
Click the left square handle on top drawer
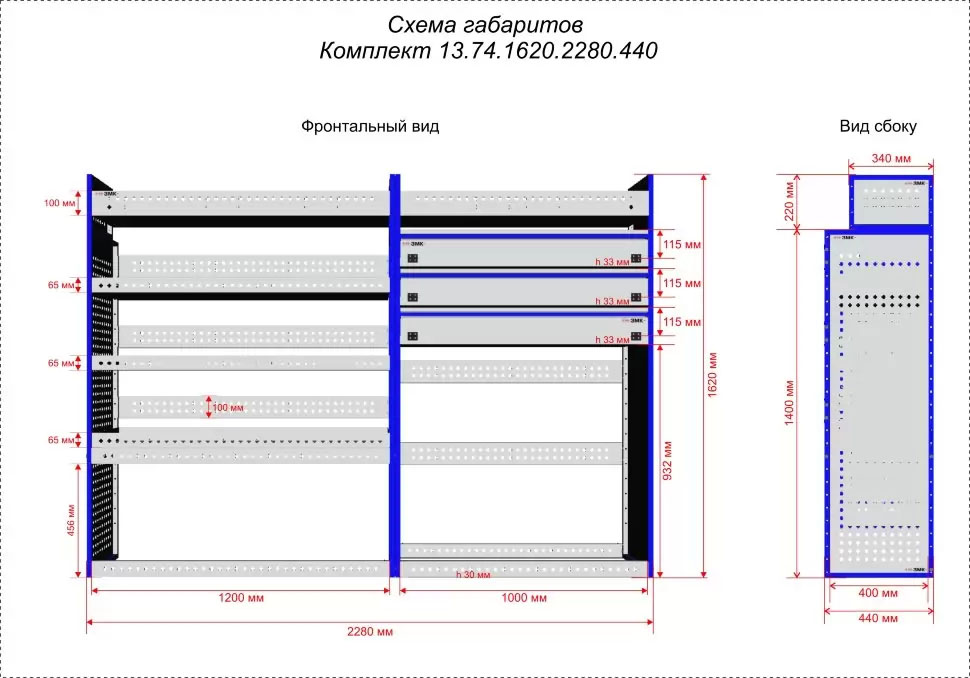[x=411, y=257]
